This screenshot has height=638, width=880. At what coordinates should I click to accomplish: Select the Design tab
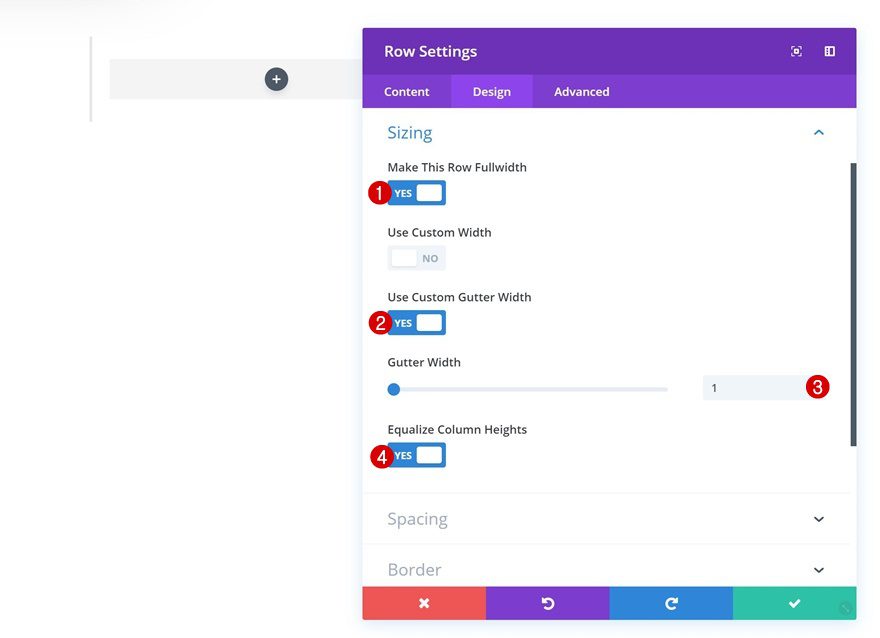point(491,91)
